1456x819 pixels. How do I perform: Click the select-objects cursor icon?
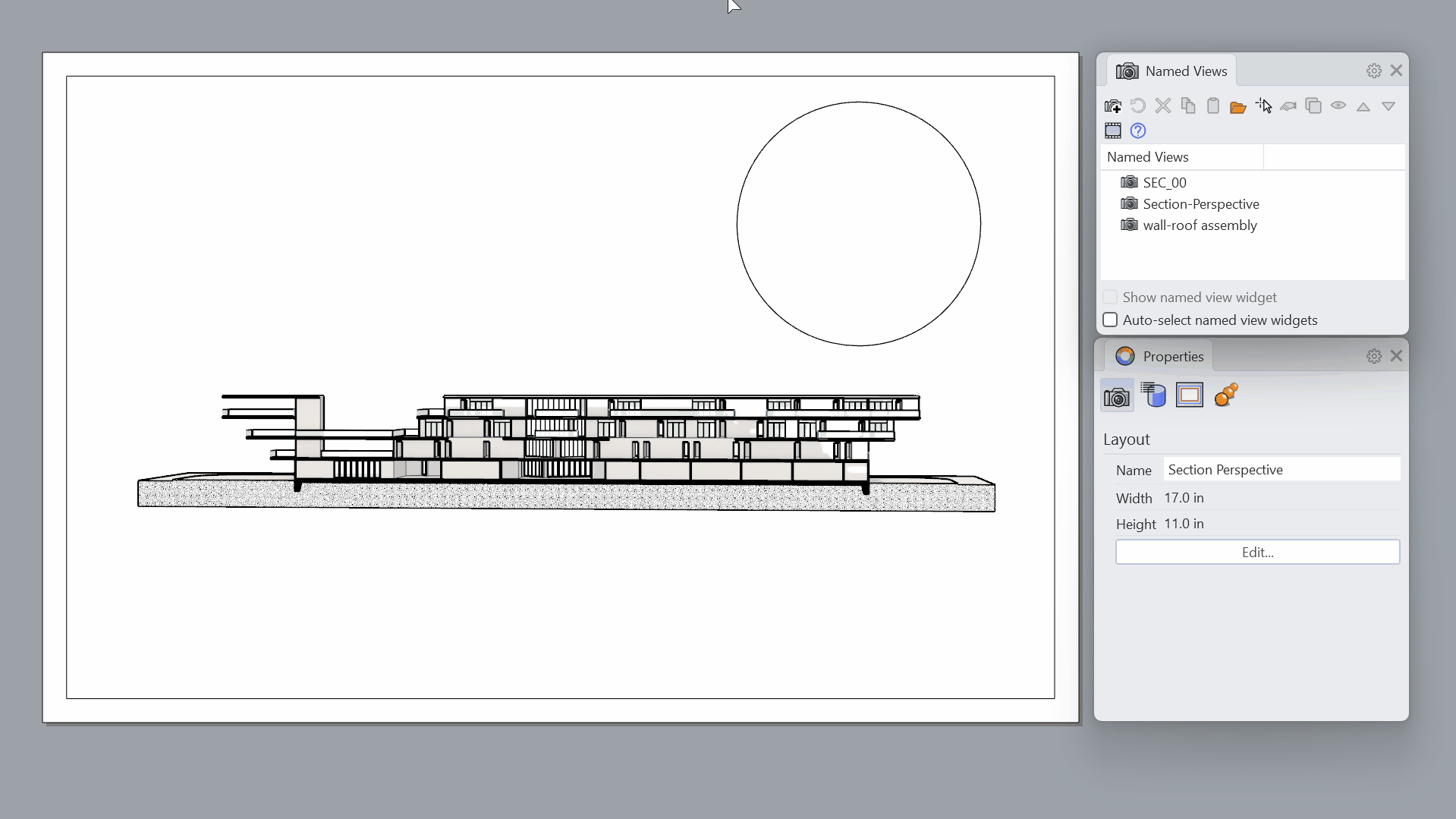click(x=1263, y=106)
